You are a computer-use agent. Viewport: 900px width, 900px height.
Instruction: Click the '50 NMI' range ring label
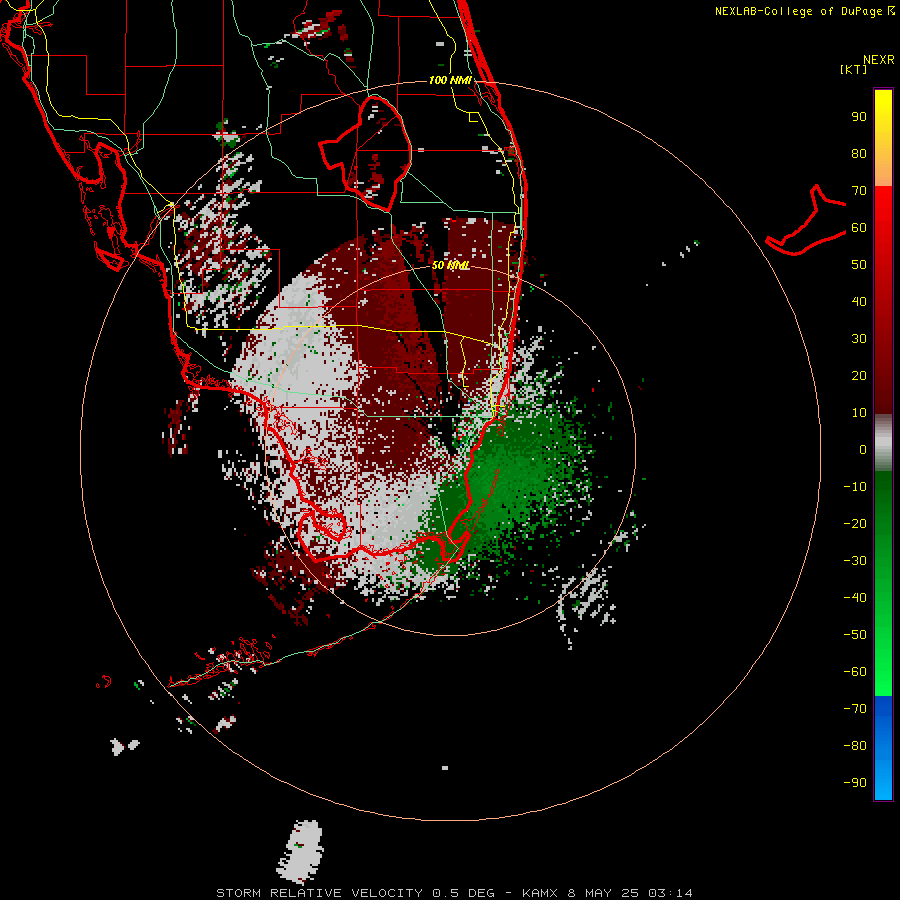(x=451, y=265)
